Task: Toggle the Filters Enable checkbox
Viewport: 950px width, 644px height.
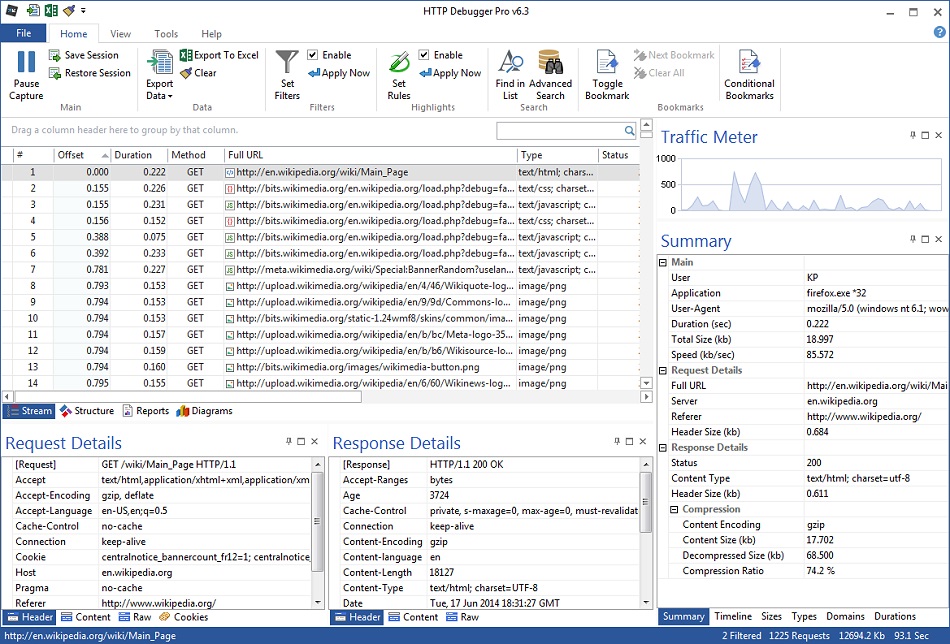Action: point(313,55)
